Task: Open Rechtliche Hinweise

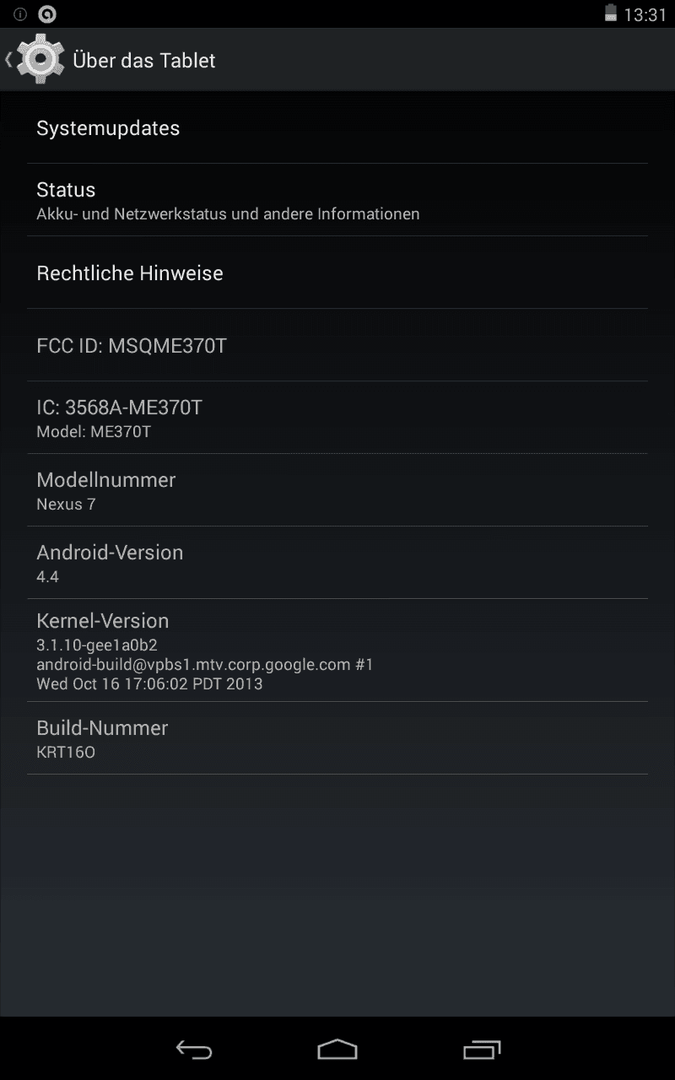Action: click(338, 273)
